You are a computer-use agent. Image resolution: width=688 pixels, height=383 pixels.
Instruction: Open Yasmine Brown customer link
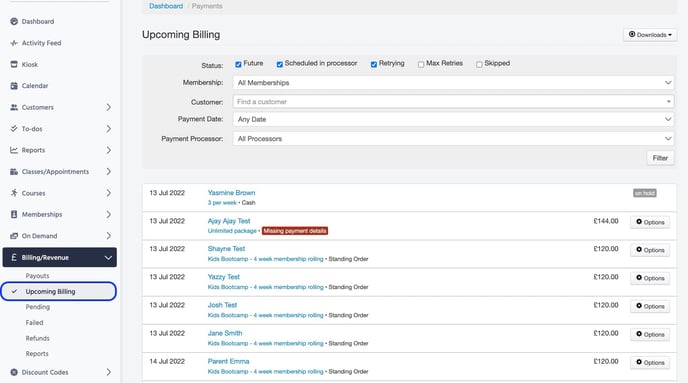pyautogui.click(x=231, y=193)
